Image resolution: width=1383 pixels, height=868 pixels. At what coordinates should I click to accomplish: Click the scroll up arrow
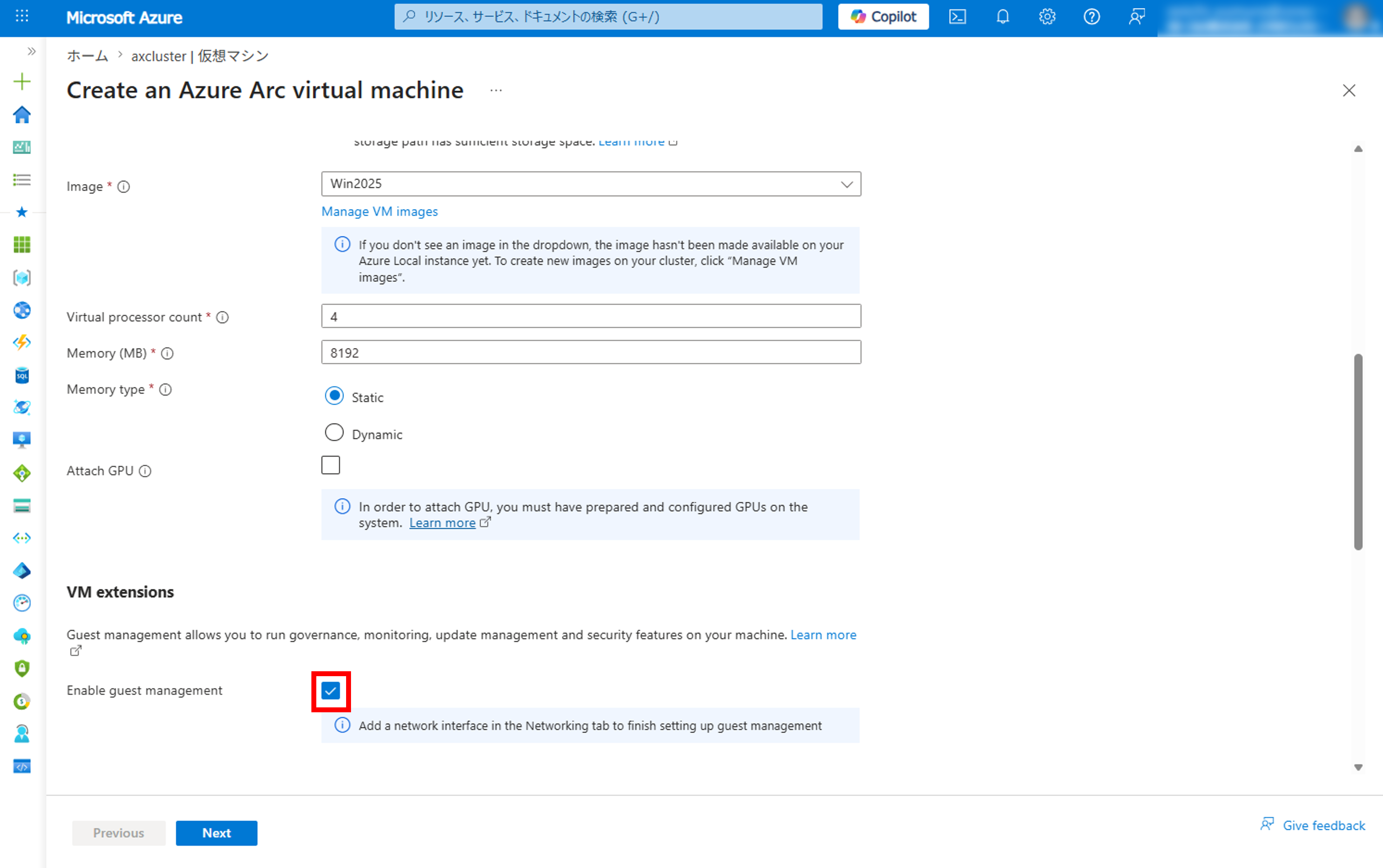[x=1358, y=149]
